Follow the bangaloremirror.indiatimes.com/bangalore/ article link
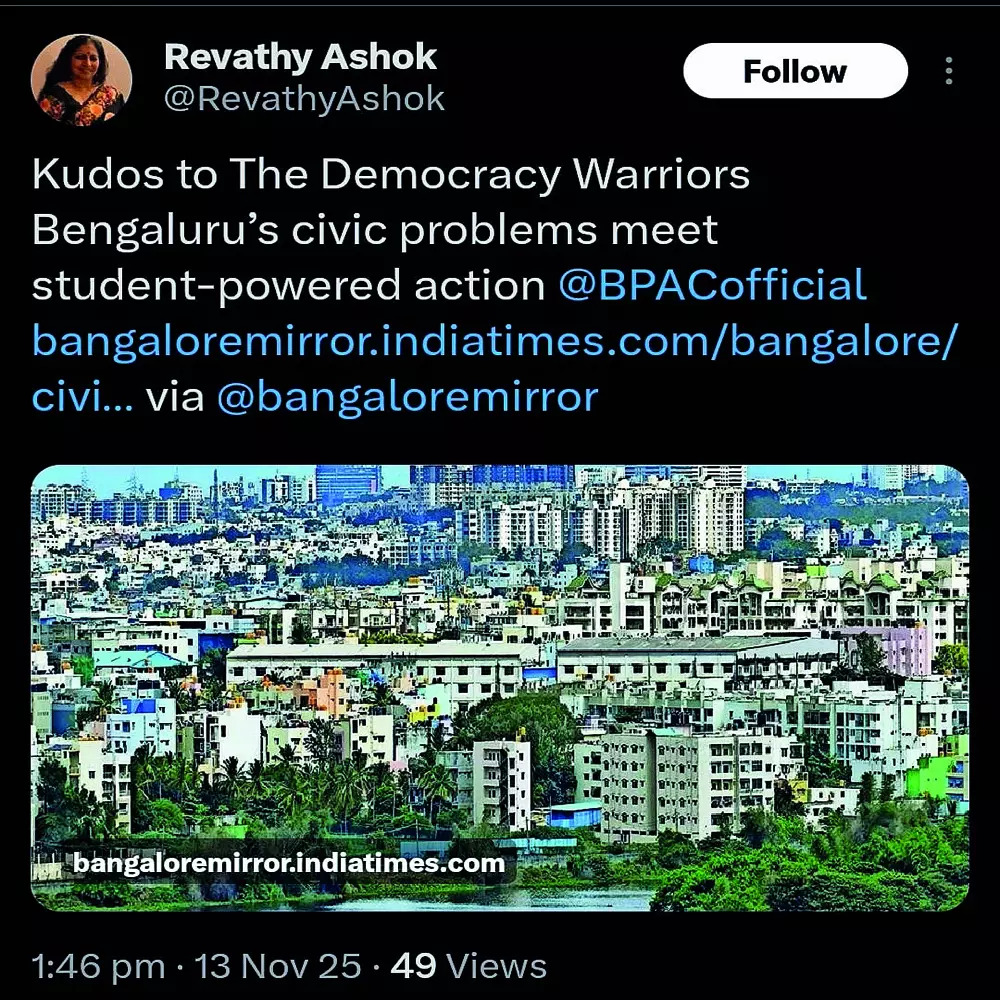The width and height of the screenshot is (1000, 1000). [x=495, y=341]
